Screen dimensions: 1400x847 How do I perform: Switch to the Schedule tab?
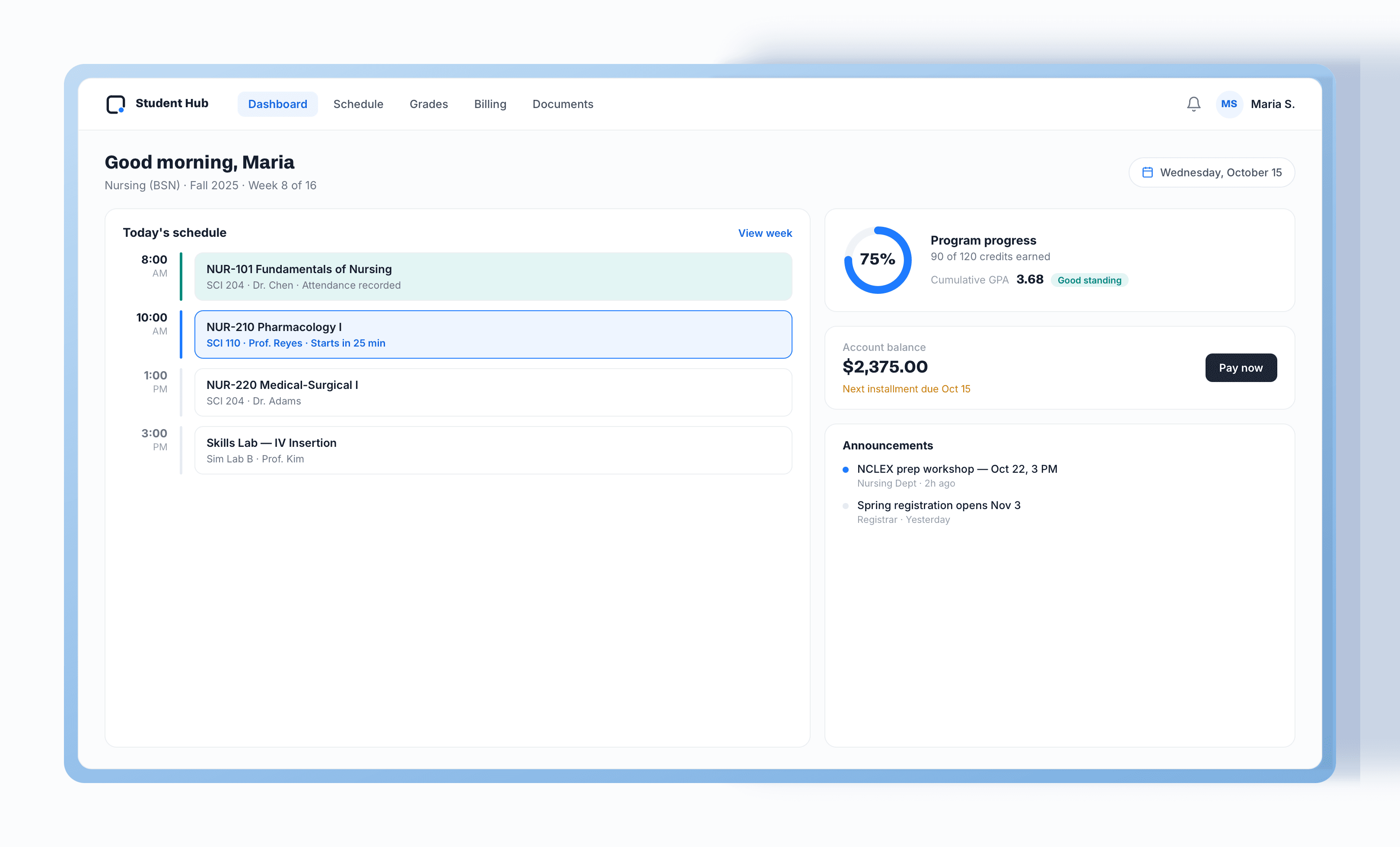[x=358, y=104]
